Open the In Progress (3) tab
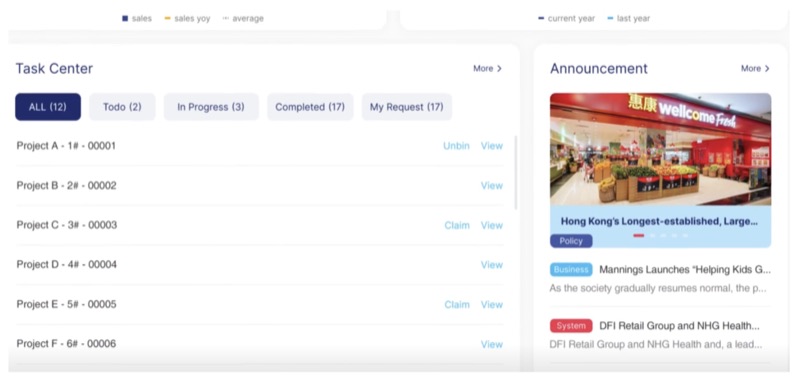This screenshot has width=800, height=386. click(211, 107)
